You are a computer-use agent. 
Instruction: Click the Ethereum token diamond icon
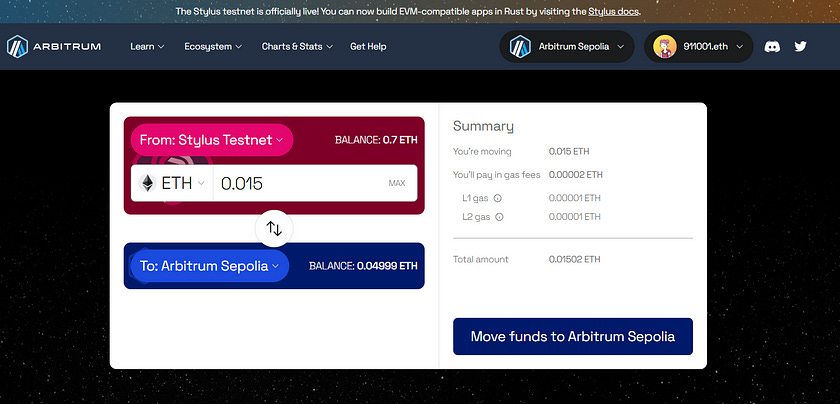tap(147, 183)
